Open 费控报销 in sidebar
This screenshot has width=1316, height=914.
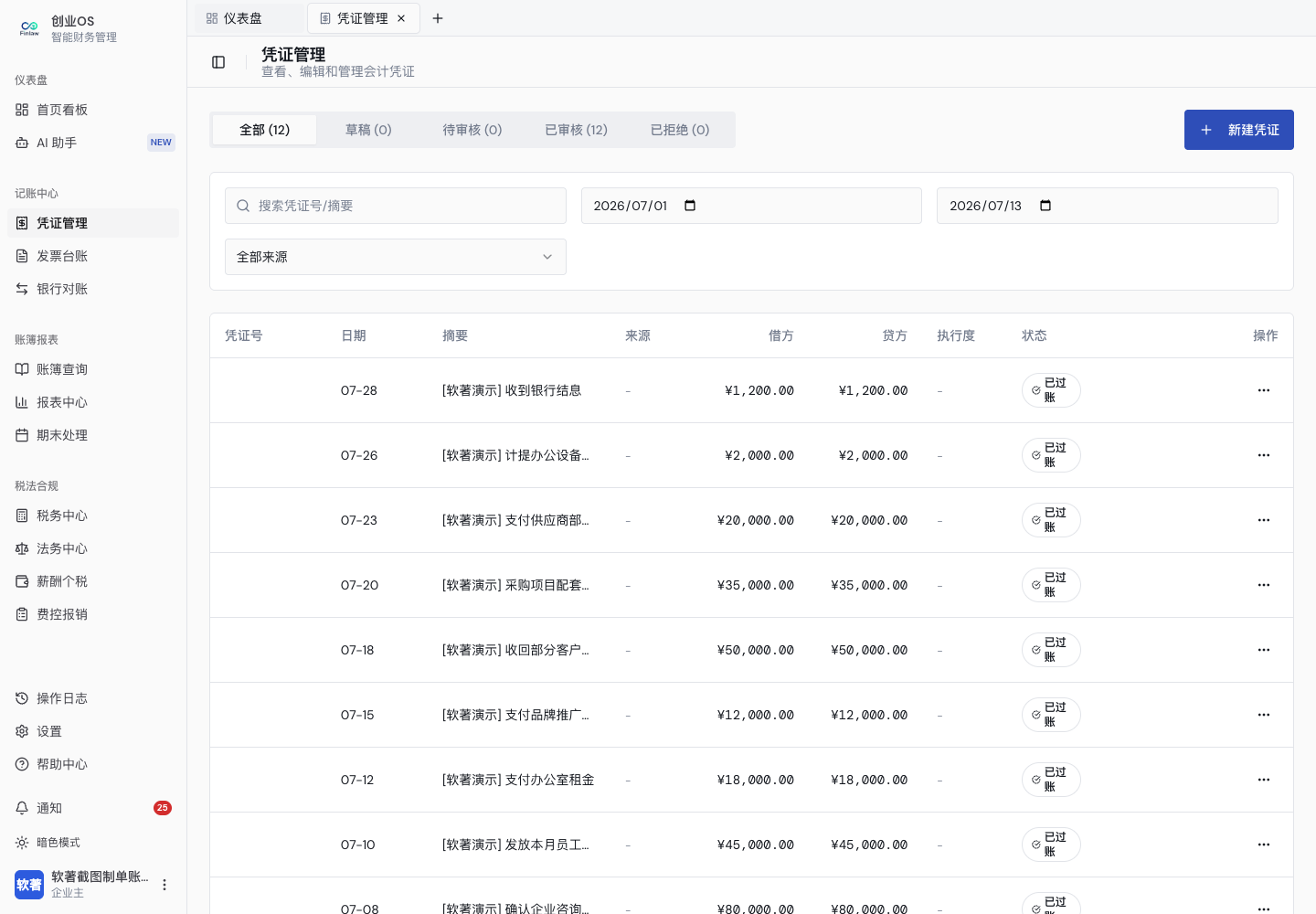93,614
